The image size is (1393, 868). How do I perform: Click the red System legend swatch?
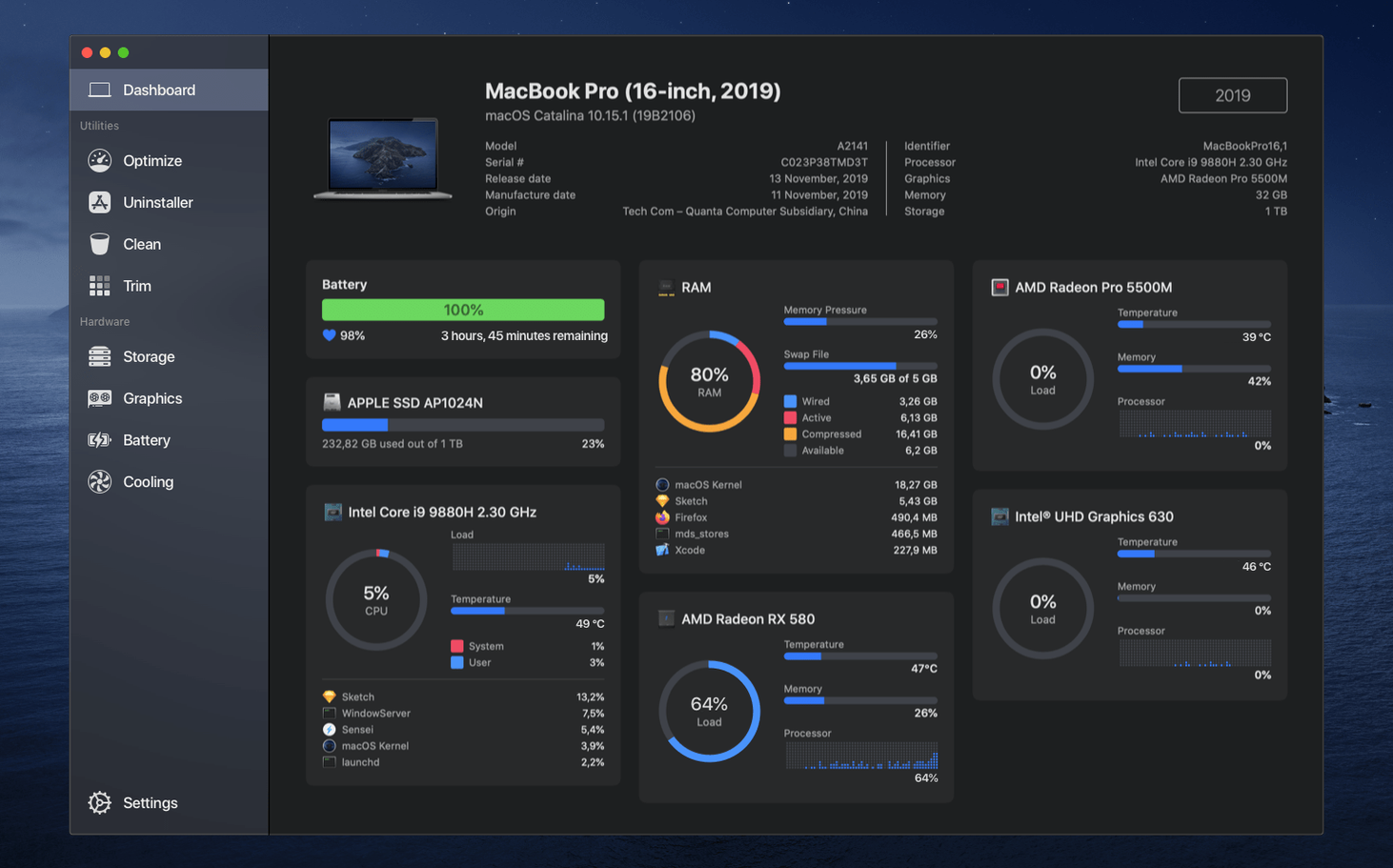tap(457, 646)
